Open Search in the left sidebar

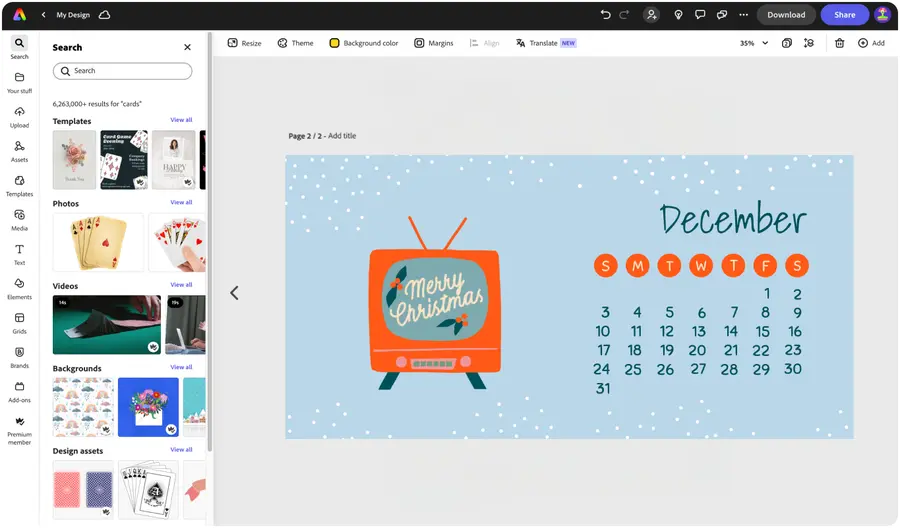tap(20, 48)
